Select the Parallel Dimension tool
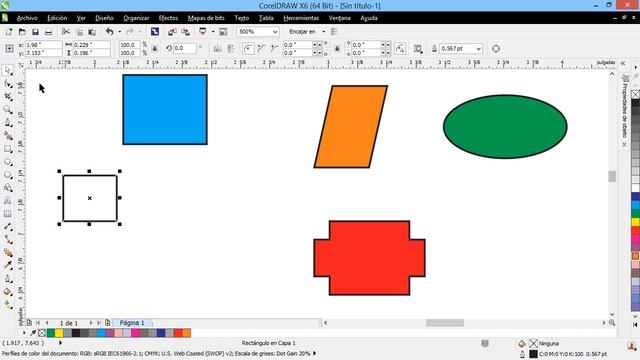This screenshot has width=640, height=360. tap(7, 227)
